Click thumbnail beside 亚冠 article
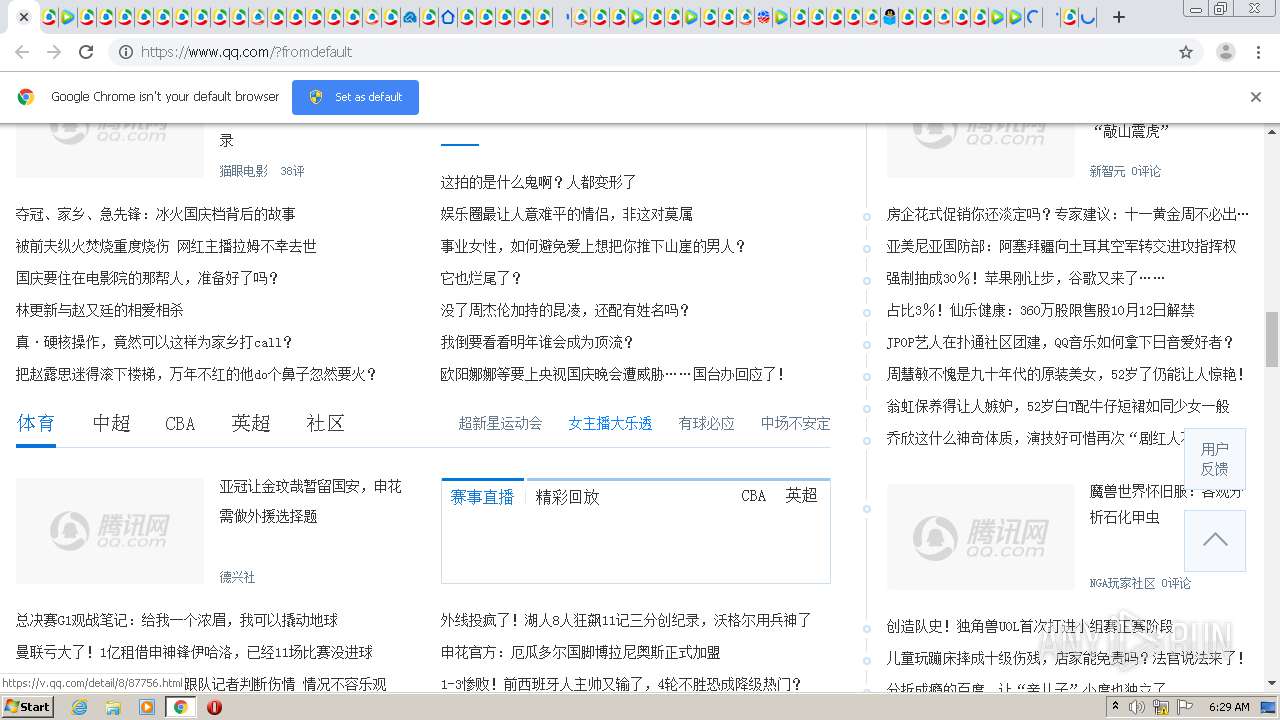Viewport: 1280px width, 720px height. tap(110, 530)
